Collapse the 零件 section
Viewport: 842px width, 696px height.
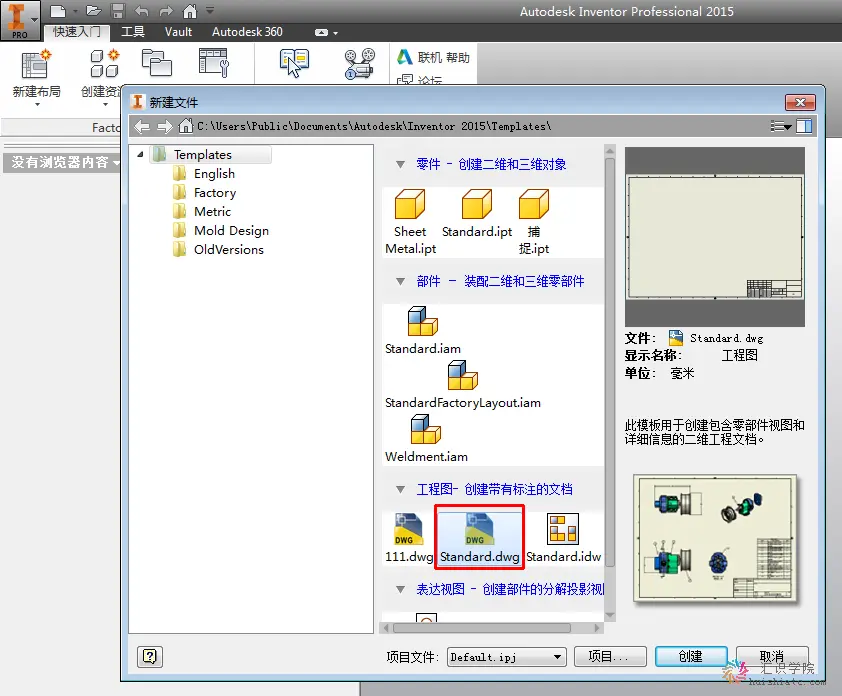tap(400, 164)
